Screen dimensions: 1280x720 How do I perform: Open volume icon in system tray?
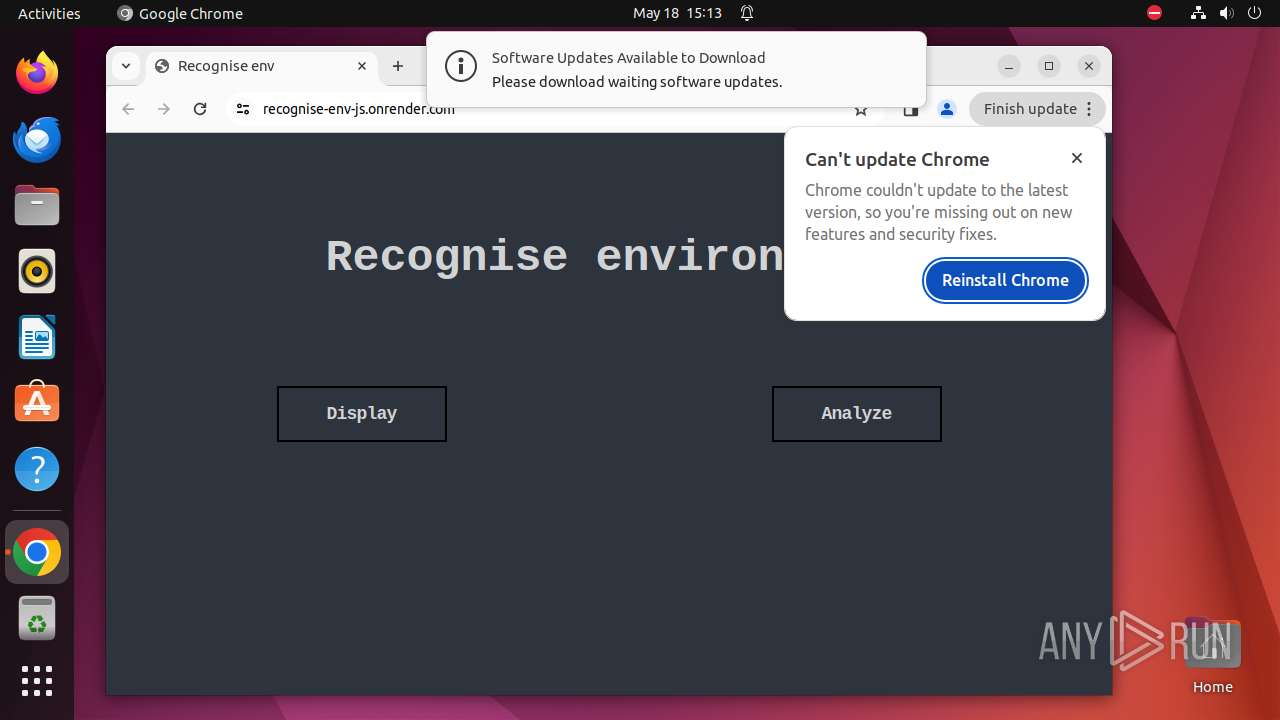click(1227, 13)
